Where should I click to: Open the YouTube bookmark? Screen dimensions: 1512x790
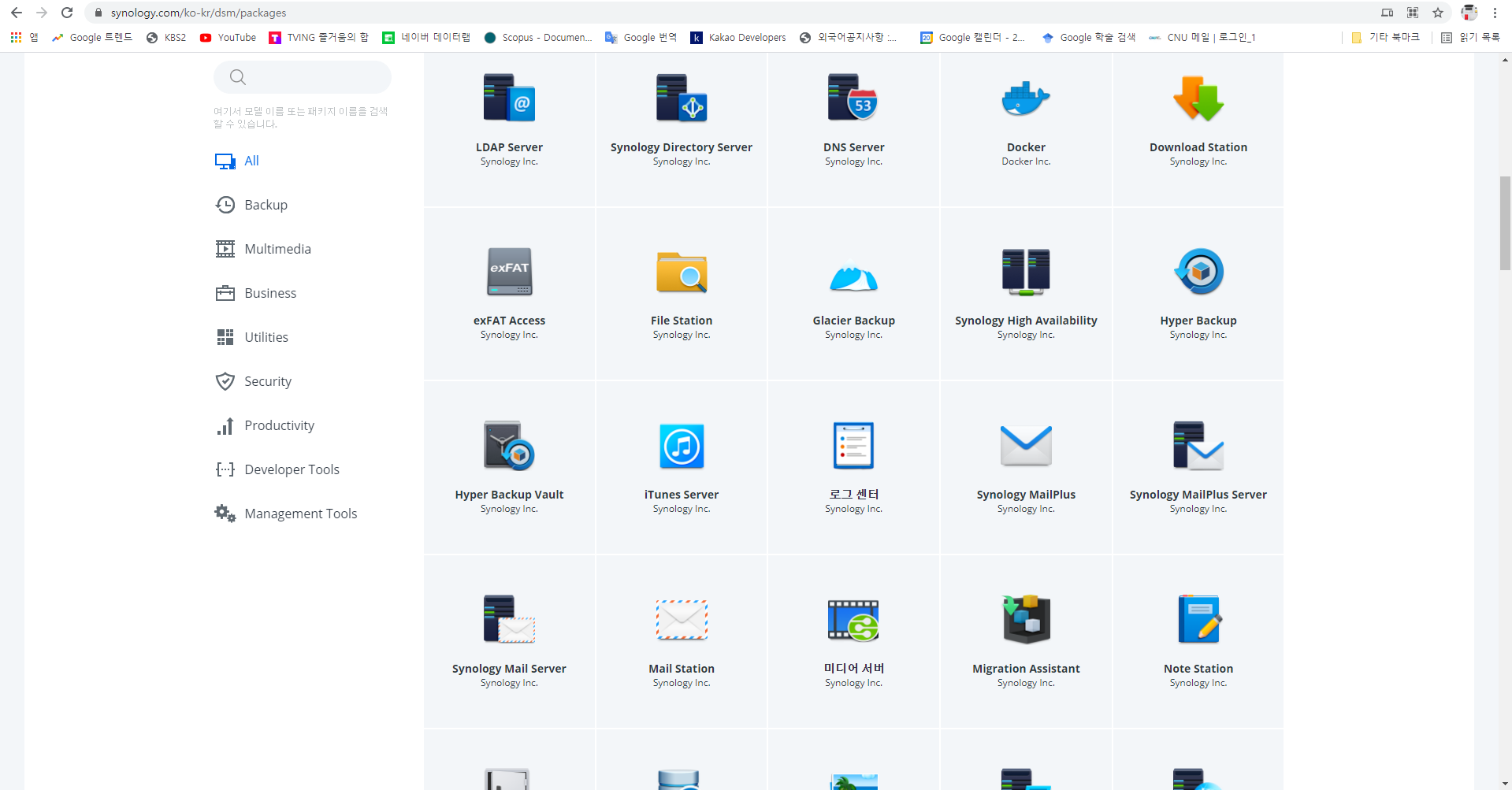pos(228,37)
